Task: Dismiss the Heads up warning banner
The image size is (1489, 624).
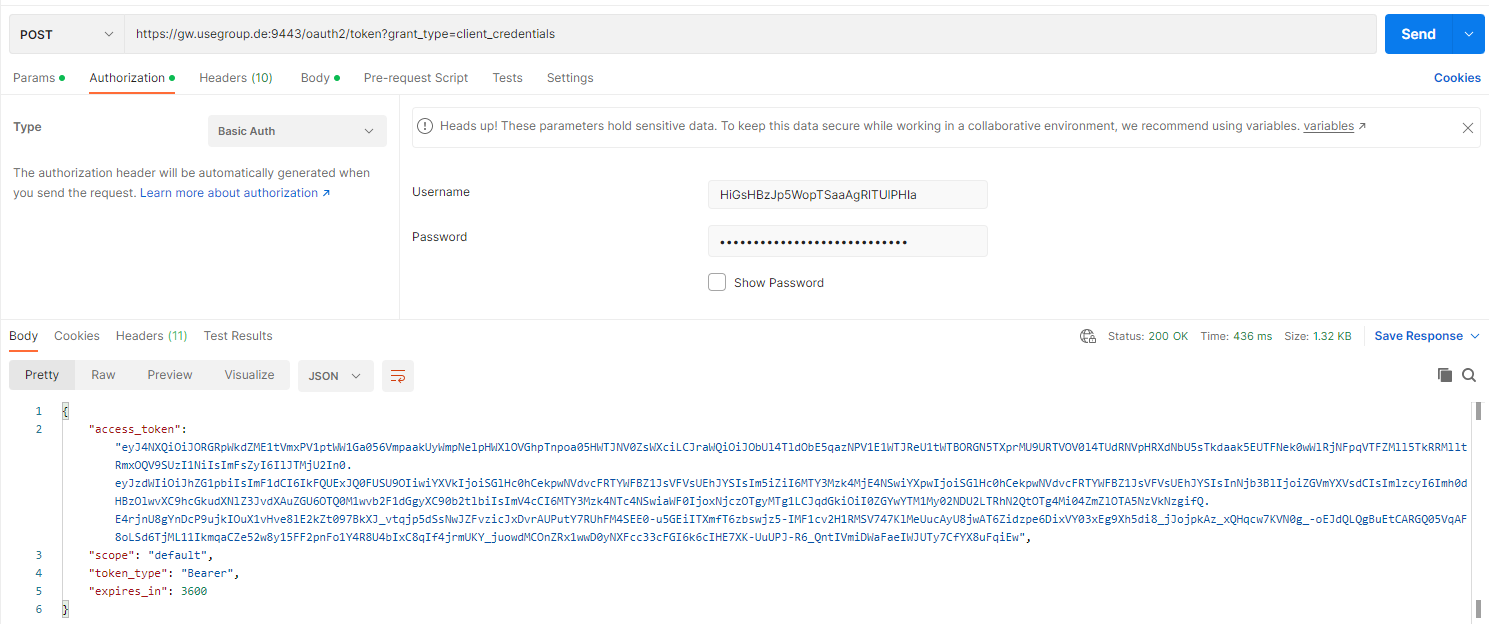Action: click(1467, 128)
